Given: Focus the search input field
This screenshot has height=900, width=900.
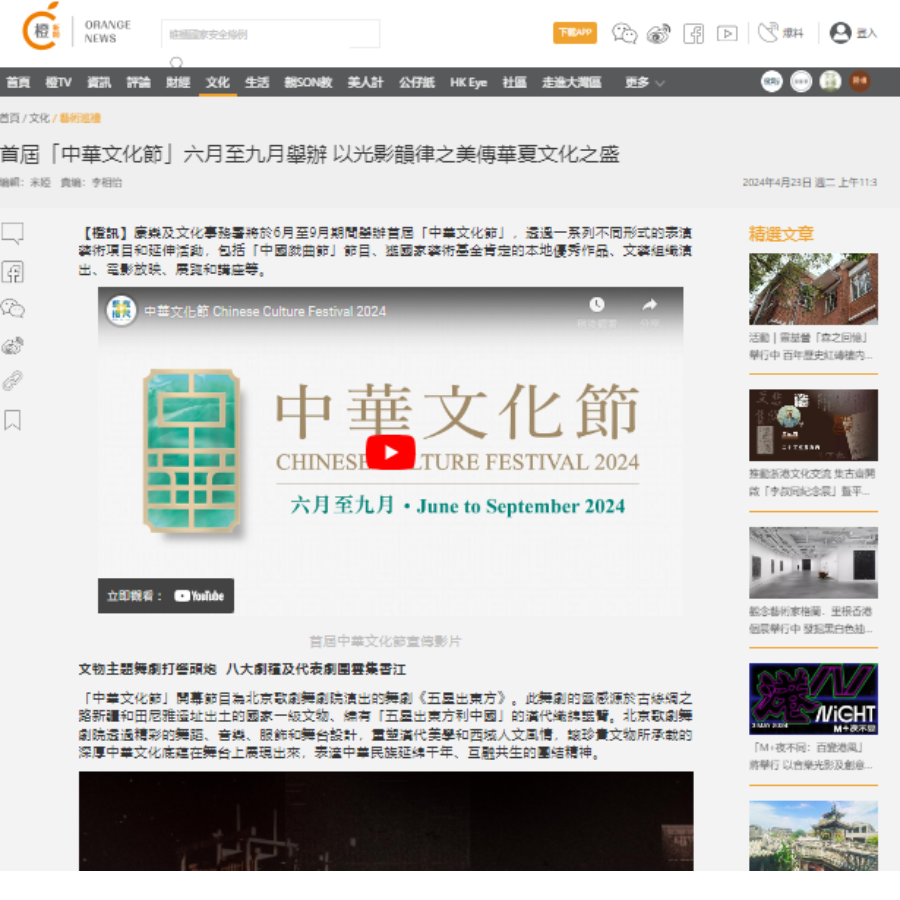Looking at the screenshot, I should pyautogui.click(x=270, y=34).
